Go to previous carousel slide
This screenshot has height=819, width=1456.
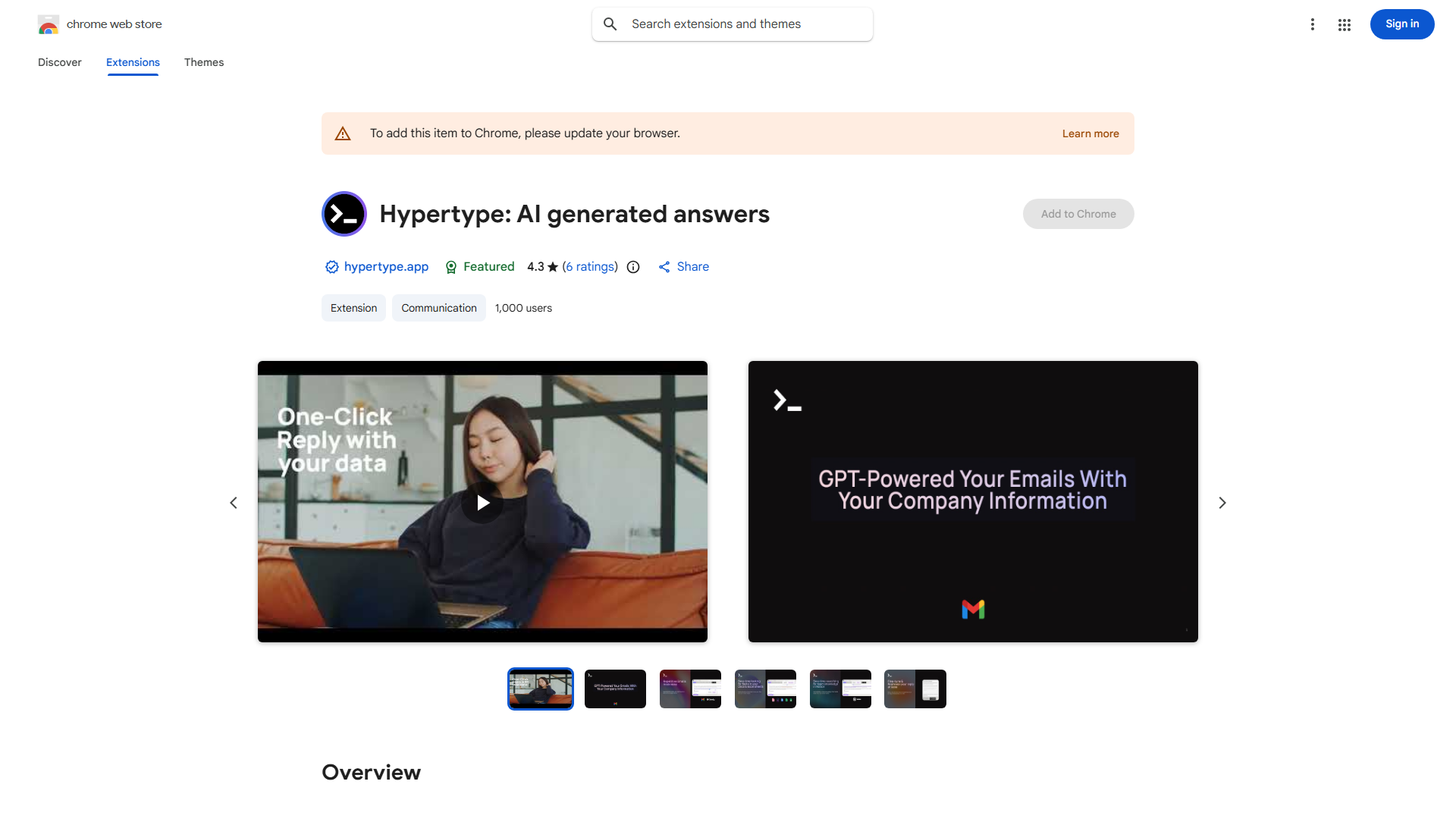(x=234, y=503)
